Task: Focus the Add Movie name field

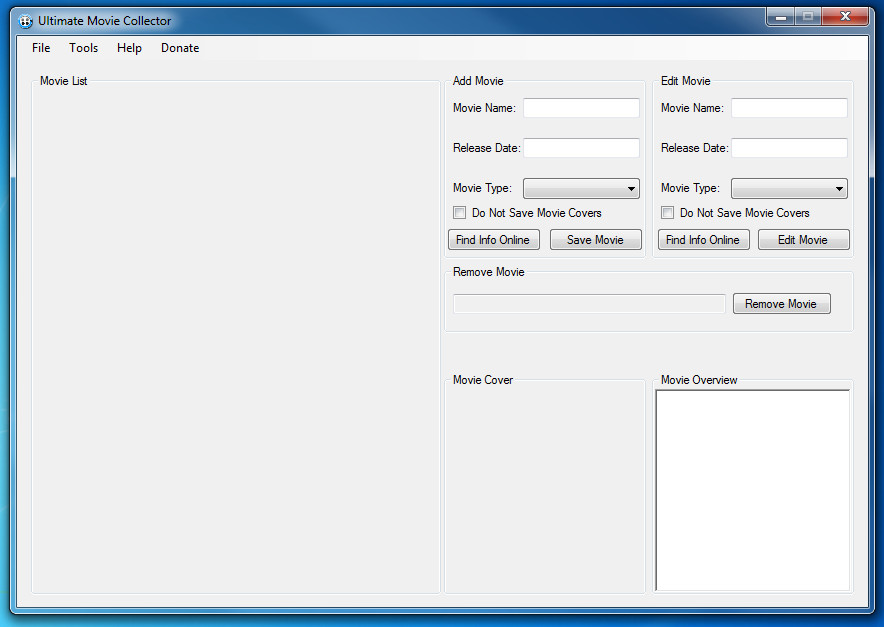Action: [x=581, y=108]
